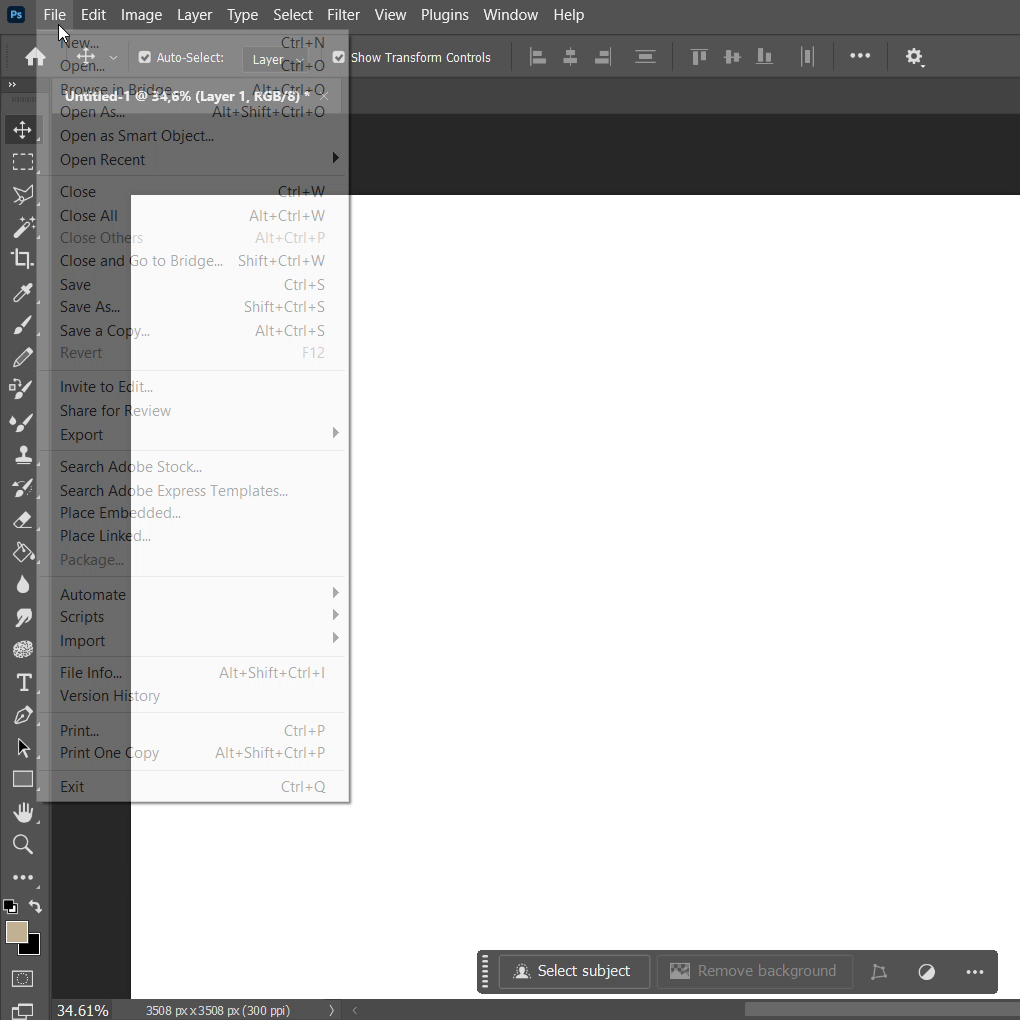
Task: Expand the Automate submenu
Action: (194, 595)
